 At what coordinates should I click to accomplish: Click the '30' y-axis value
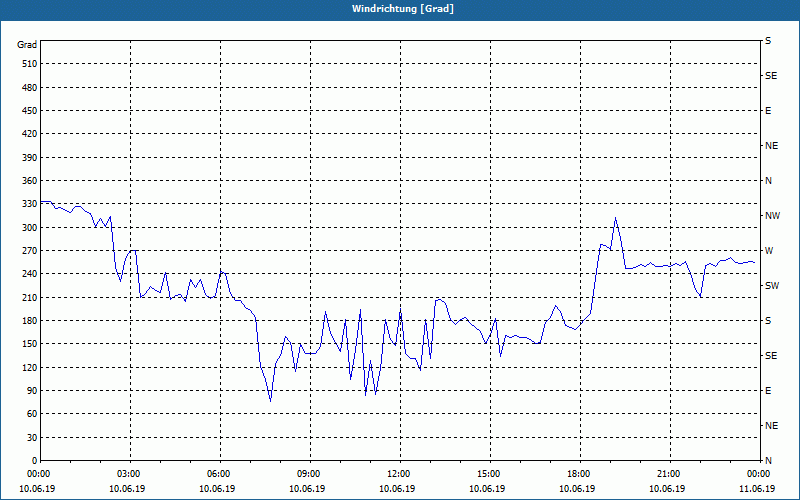pyautogui.click(x=32, y=437)
